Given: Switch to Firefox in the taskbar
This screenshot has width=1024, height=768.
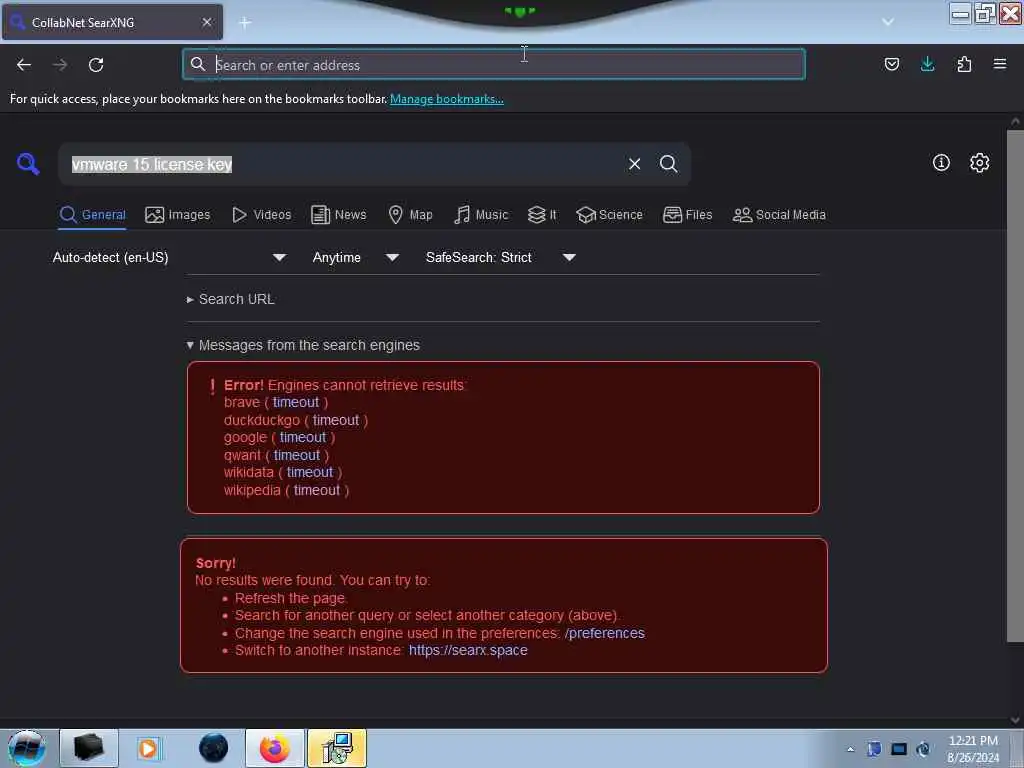Looking at the screenshot, I should click(275, 748).
